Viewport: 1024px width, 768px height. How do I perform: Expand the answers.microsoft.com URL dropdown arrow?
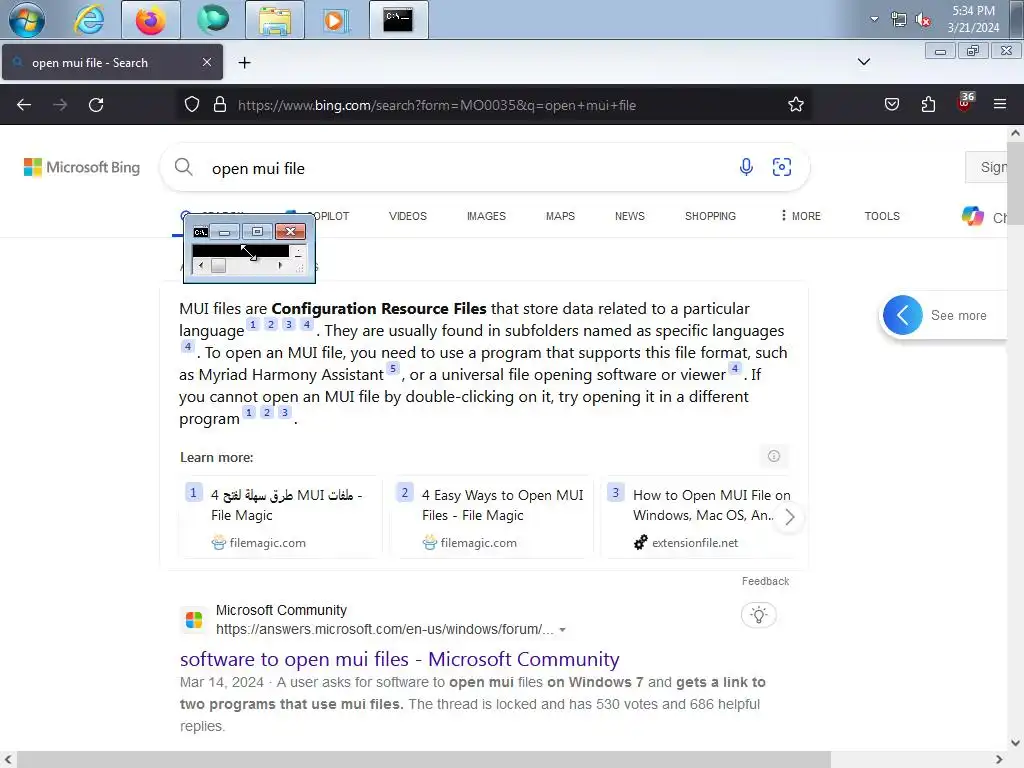[562, 630]
